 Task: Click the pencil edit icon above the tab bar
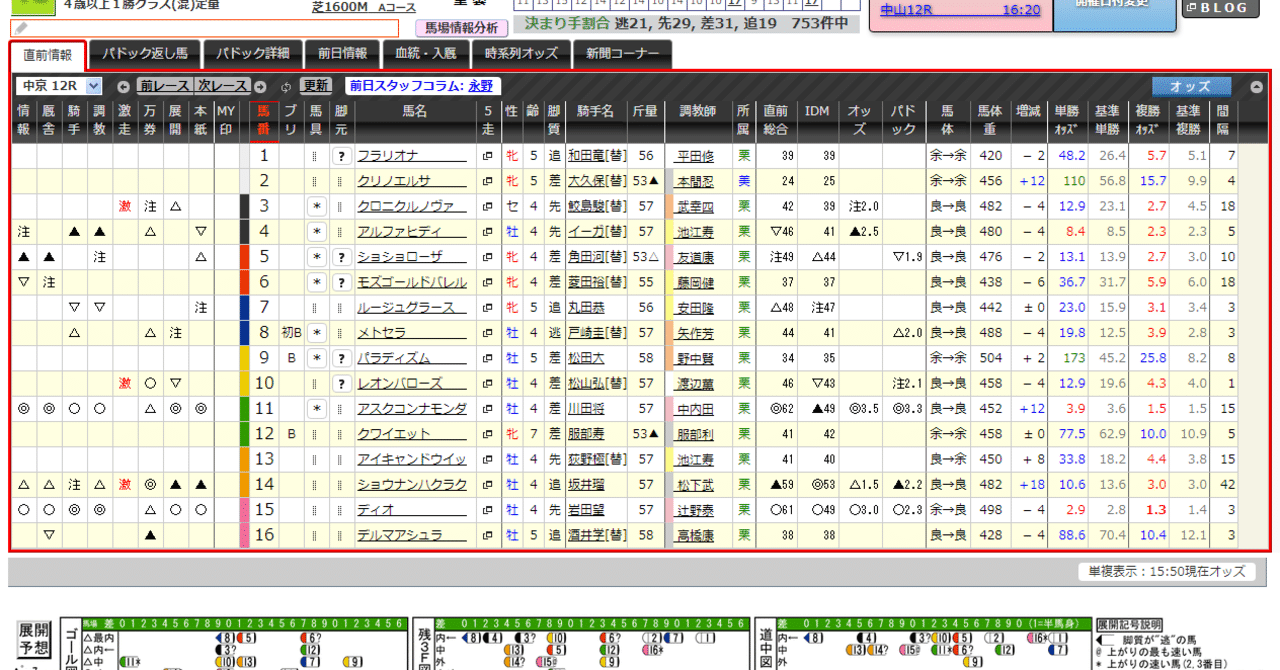pyautogui.click(x=20, y=29)
